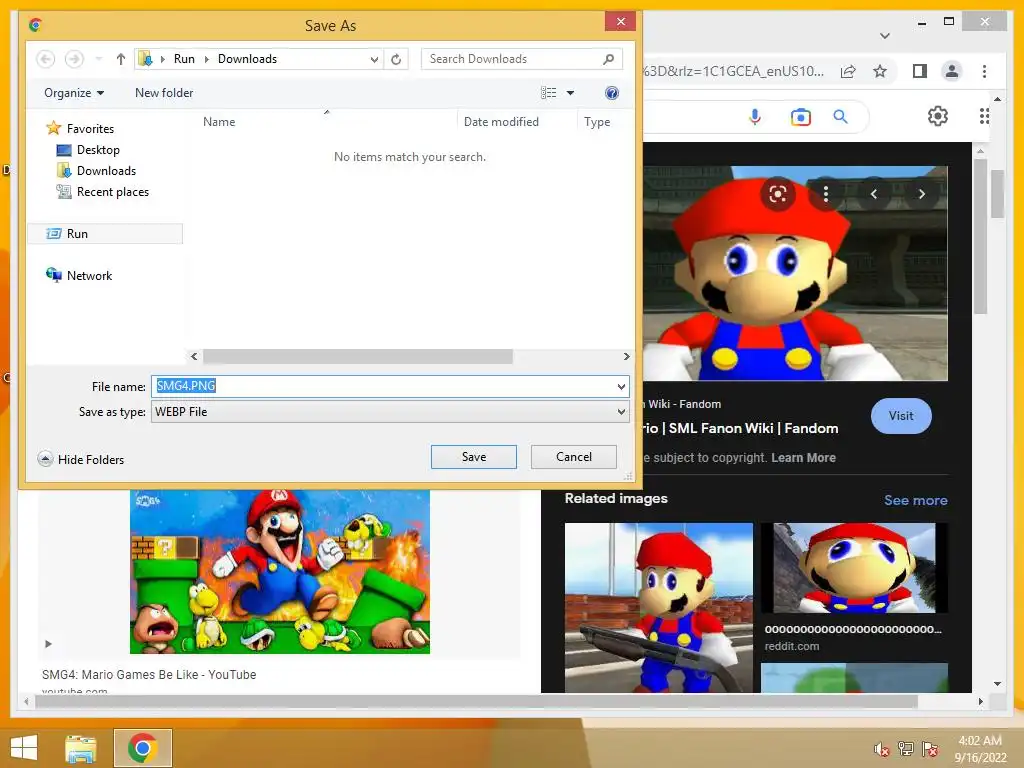Search by voice microphone icon
The image size is (1024, 768).
[755, 117]
